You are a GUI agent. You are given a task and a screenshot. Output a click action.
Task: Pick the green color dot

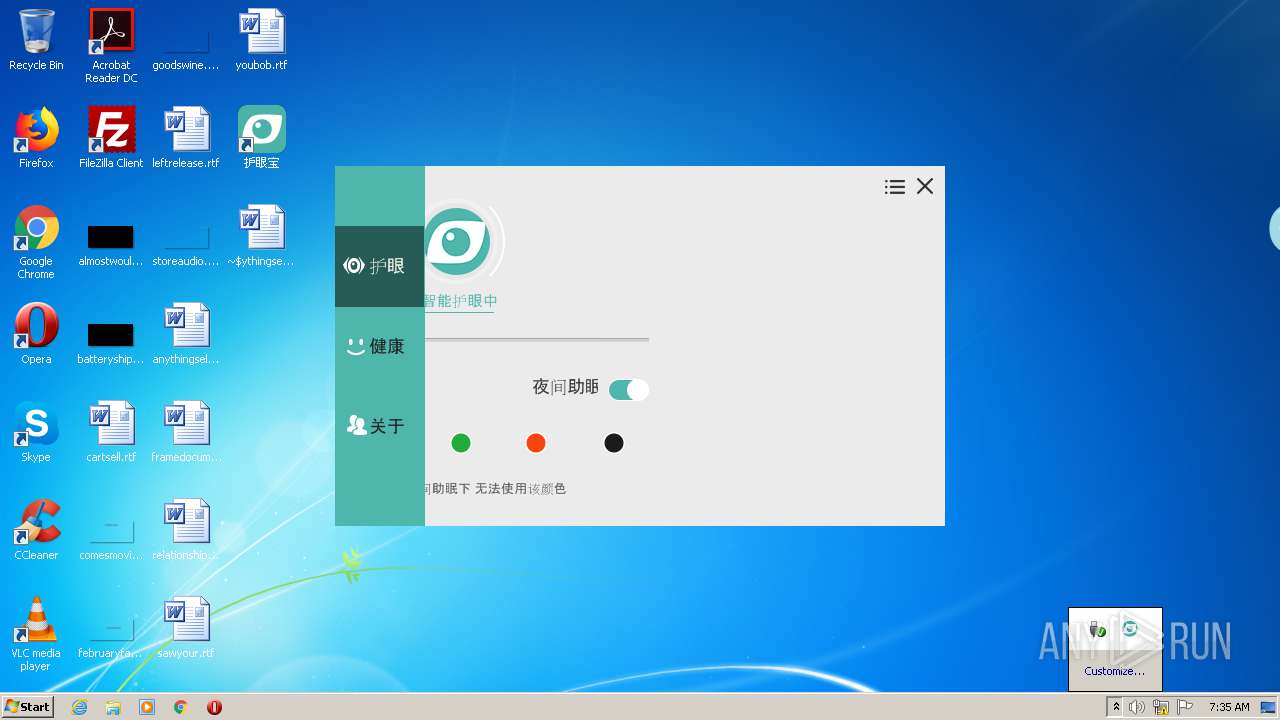pyautogui.click(x=461, y=443)
